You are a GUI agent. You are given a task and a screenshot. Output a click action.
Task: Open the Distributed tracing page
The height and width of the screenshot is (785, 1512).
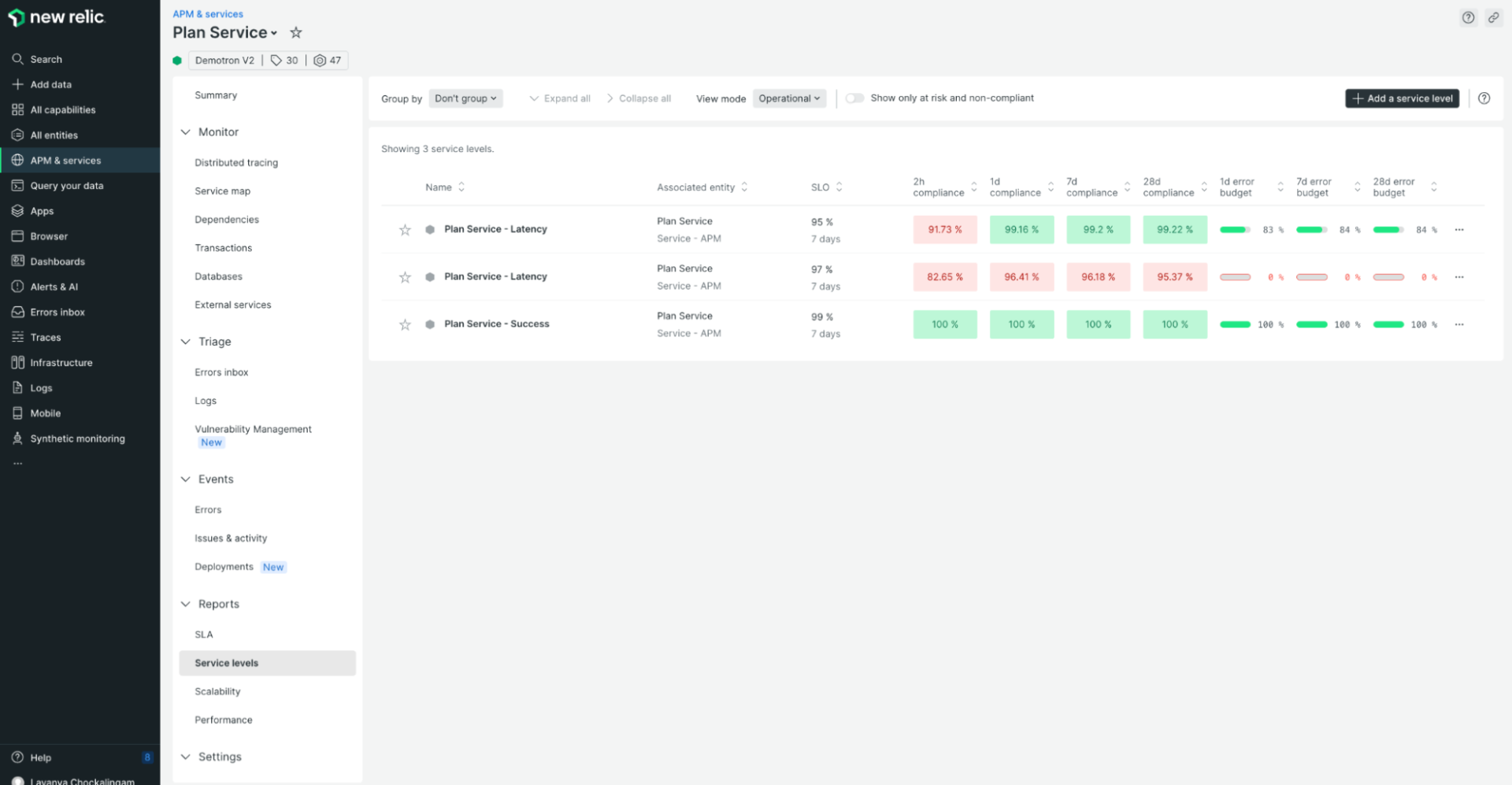pos(236,162)
